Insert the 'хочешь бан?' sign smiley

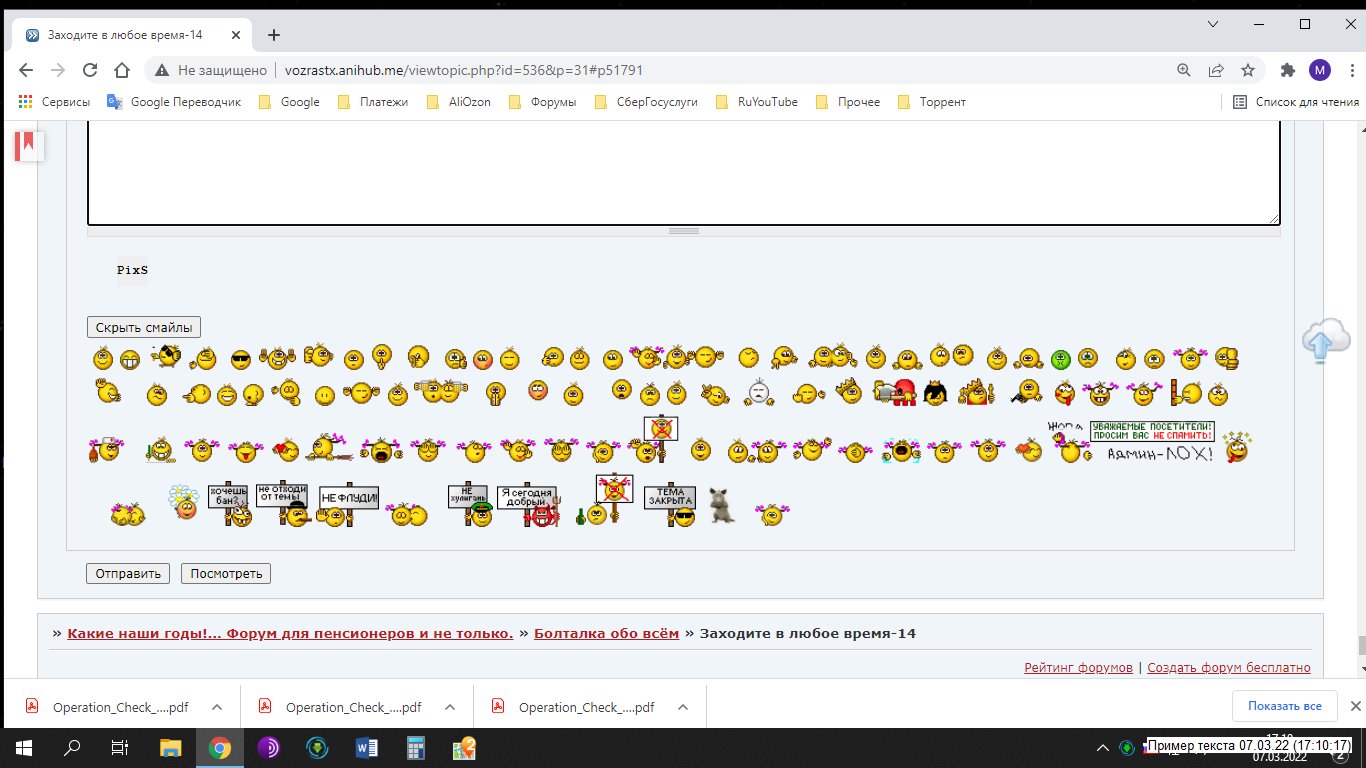pyautogui.click(x=230, y=506)
